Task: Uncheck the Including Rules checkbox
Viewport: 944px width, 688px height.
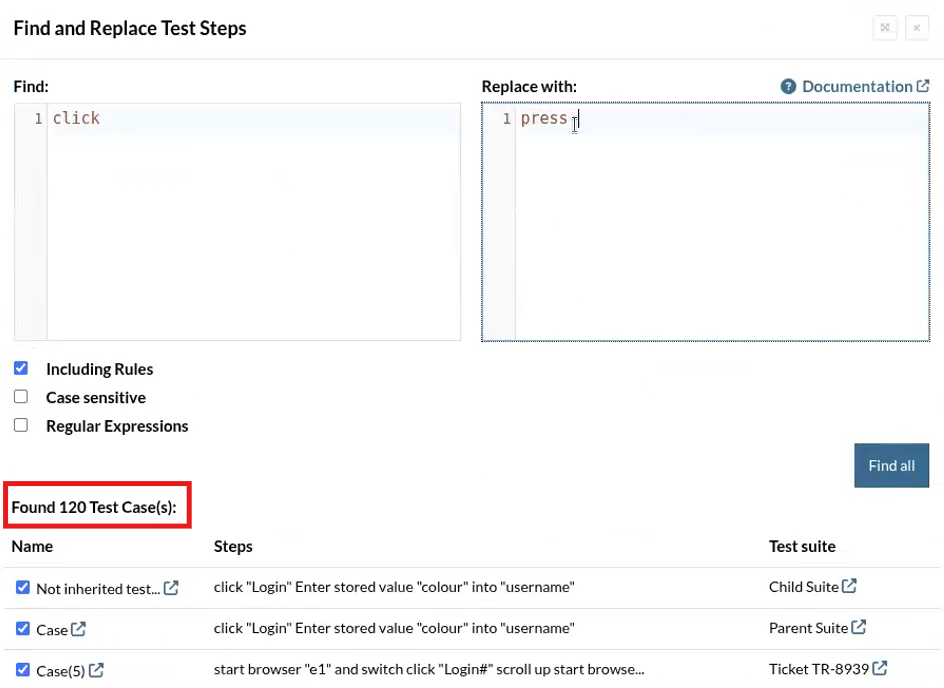Action: point(21,368)
